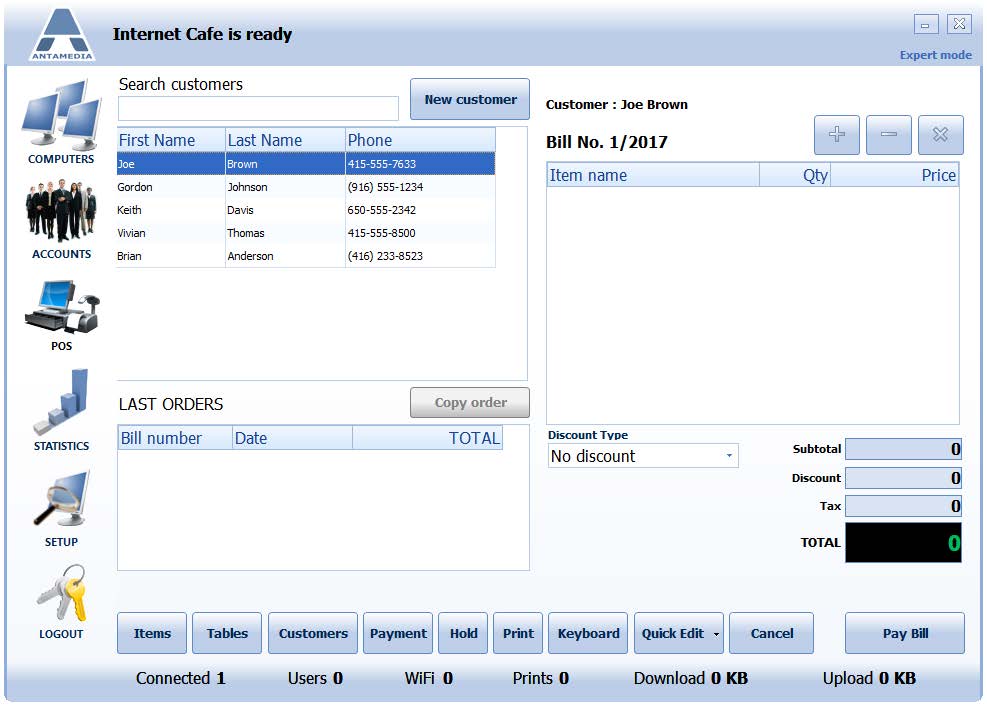Screen dimensions: 987x709
Task: Select customer Keith Davis
Action: point(306,210)
